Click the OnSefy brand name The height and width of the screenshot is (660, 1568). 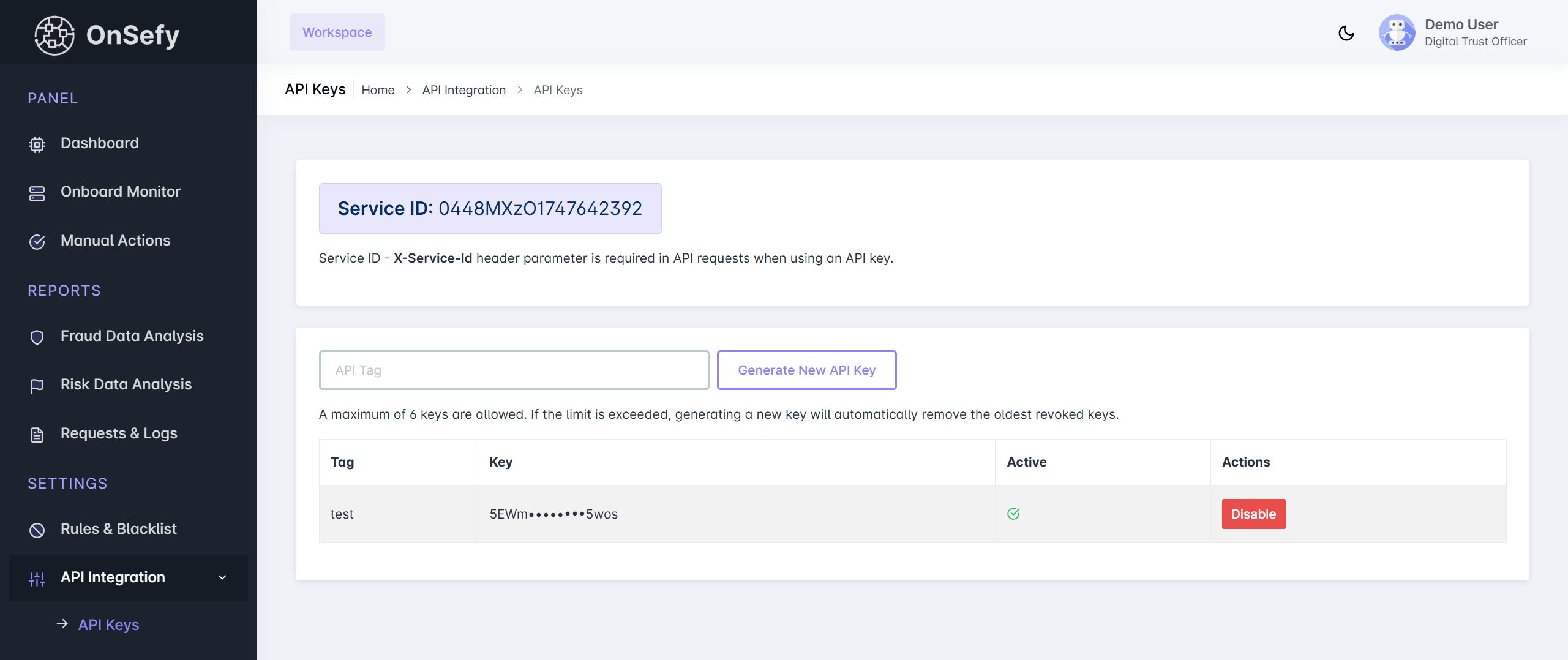click(133, 35)
